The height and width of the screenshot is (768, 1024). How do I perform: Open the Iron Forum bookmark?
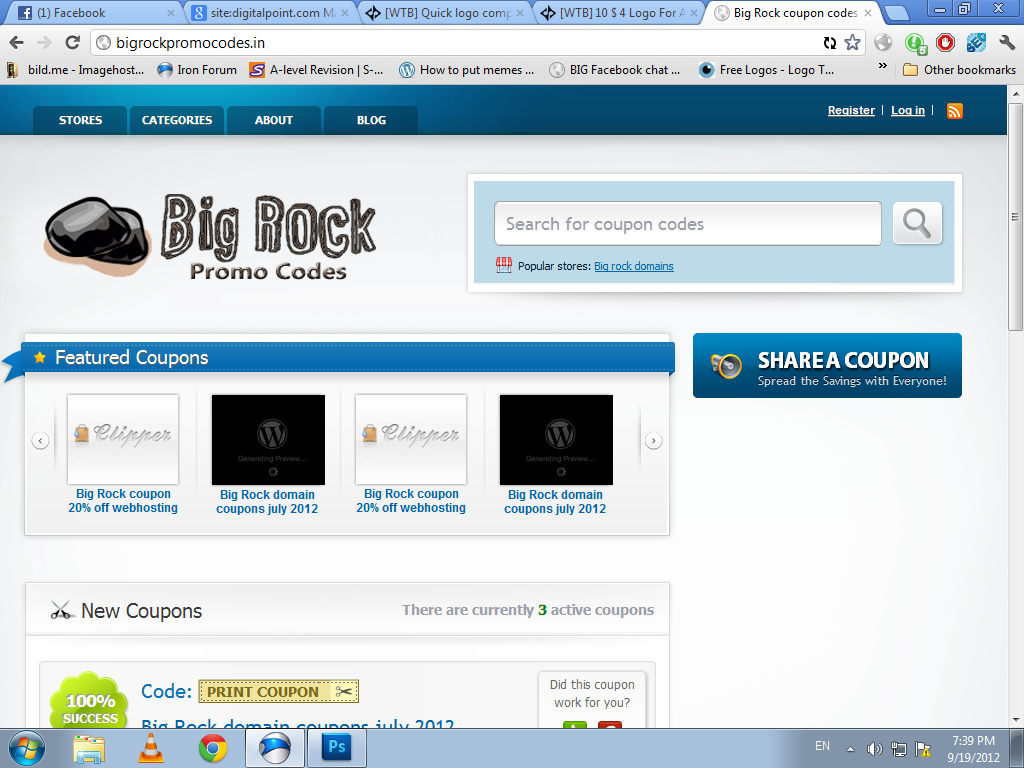[x=197, y=70]
